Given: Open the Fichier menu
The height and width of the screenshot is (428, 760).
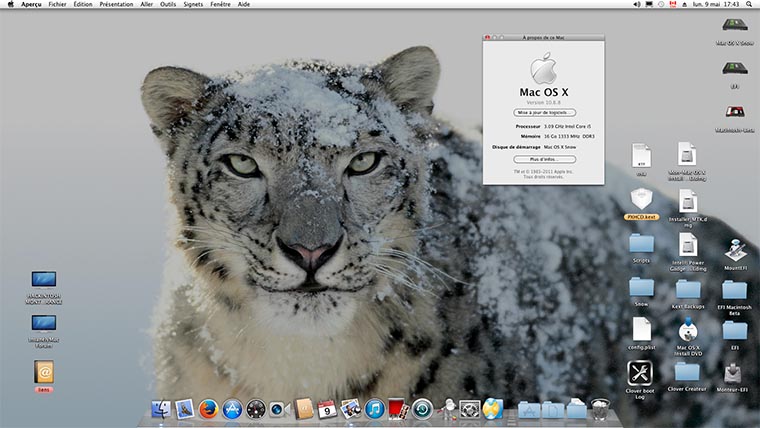Looking at the screenshot, I should 58,5.
